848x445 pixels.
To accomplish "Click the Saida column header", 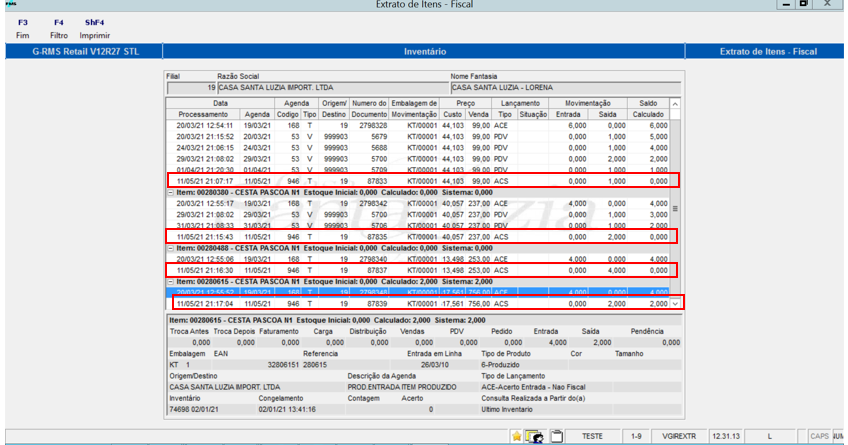I will [607, 115].
